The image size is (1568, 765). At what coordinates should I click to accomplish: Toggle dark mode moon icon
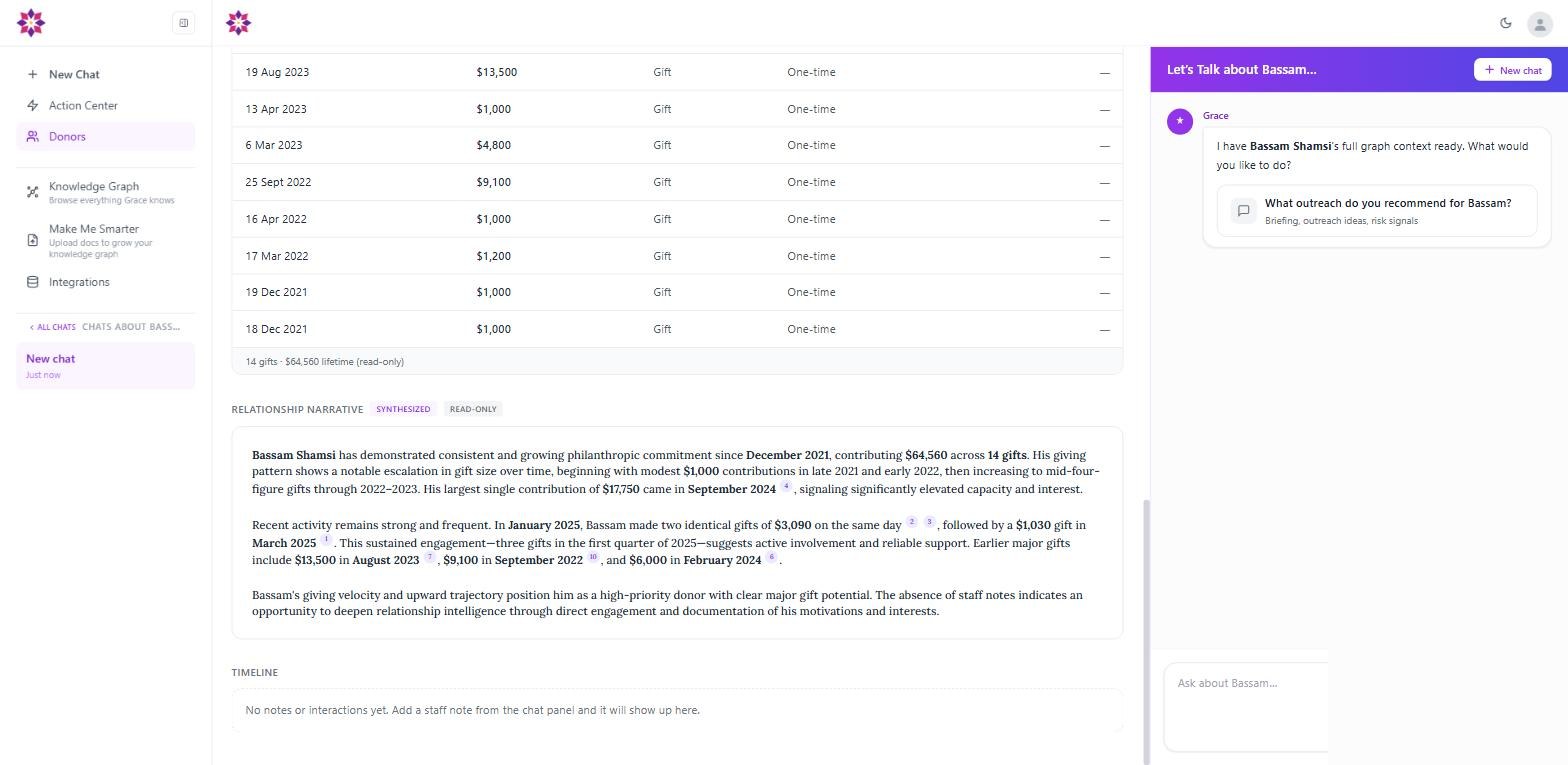click(1506, 23)
